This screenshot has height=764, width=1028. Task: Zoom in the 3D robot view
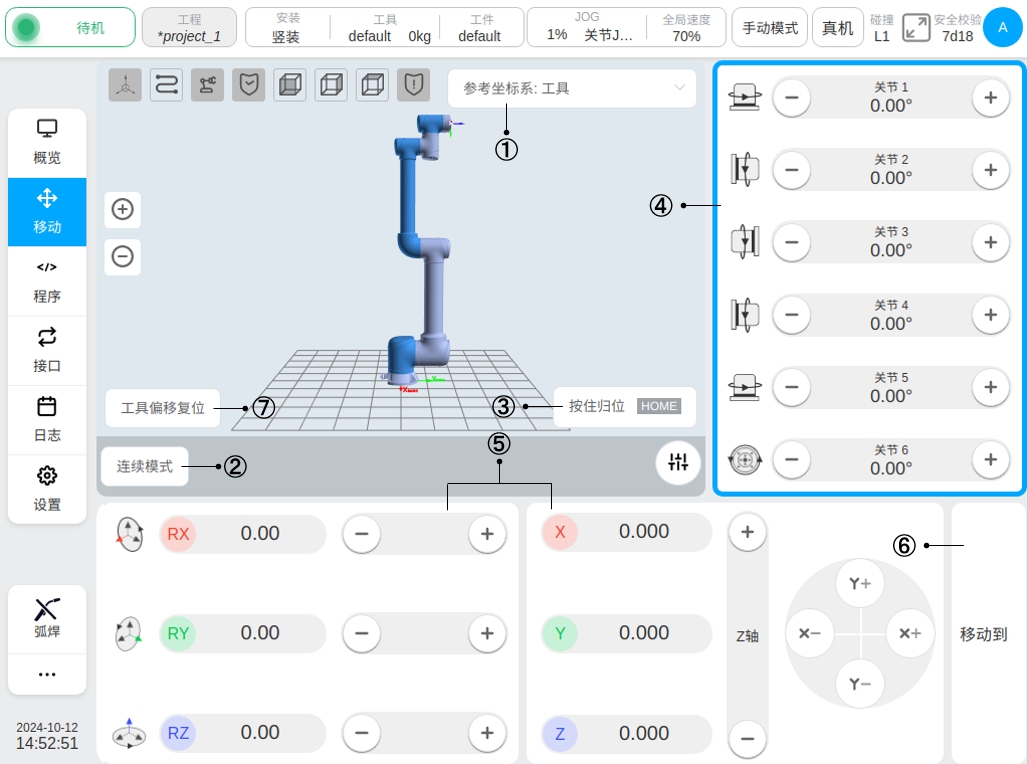[122, 209]
